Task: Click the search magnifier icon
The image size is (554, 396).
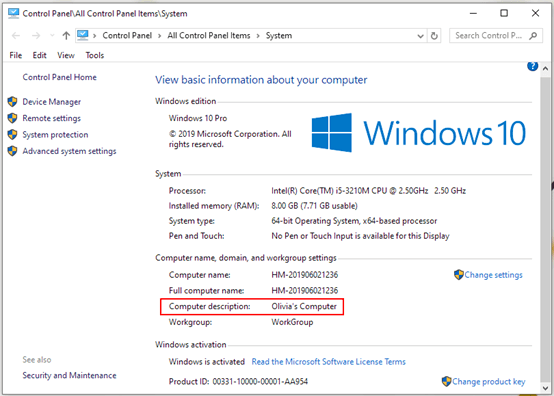Action: point(533,36)
